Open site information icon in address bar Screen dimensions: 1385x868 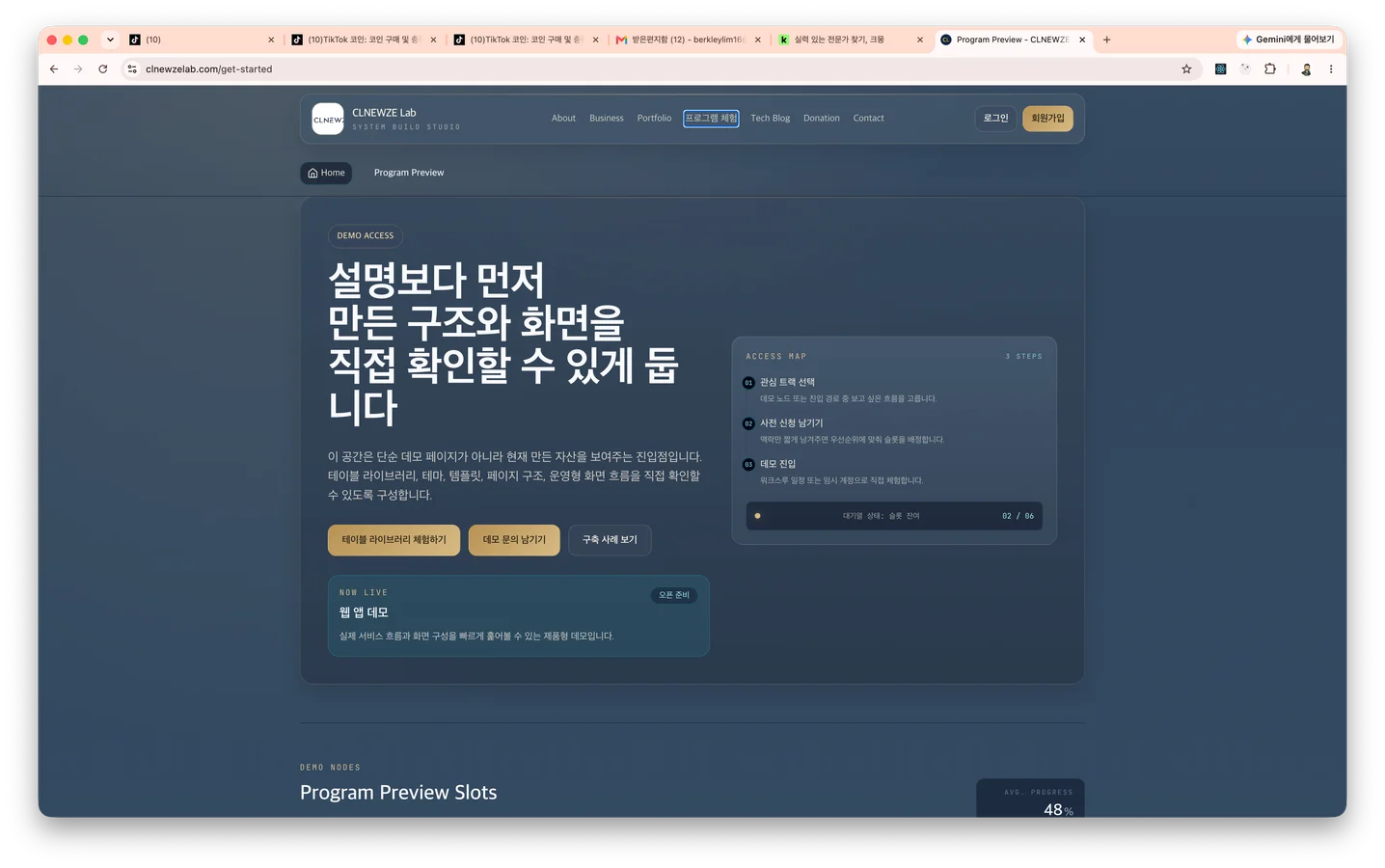point(132,69)
